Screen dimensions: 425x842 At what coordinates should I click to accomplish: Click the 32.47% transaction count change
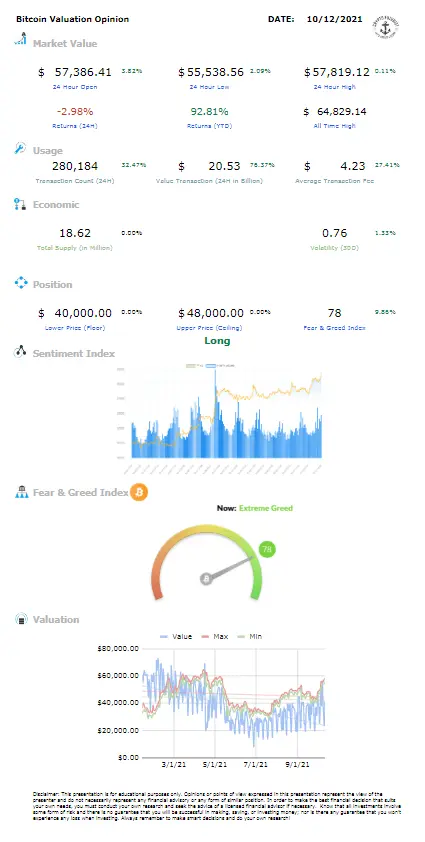click(132, 165)
